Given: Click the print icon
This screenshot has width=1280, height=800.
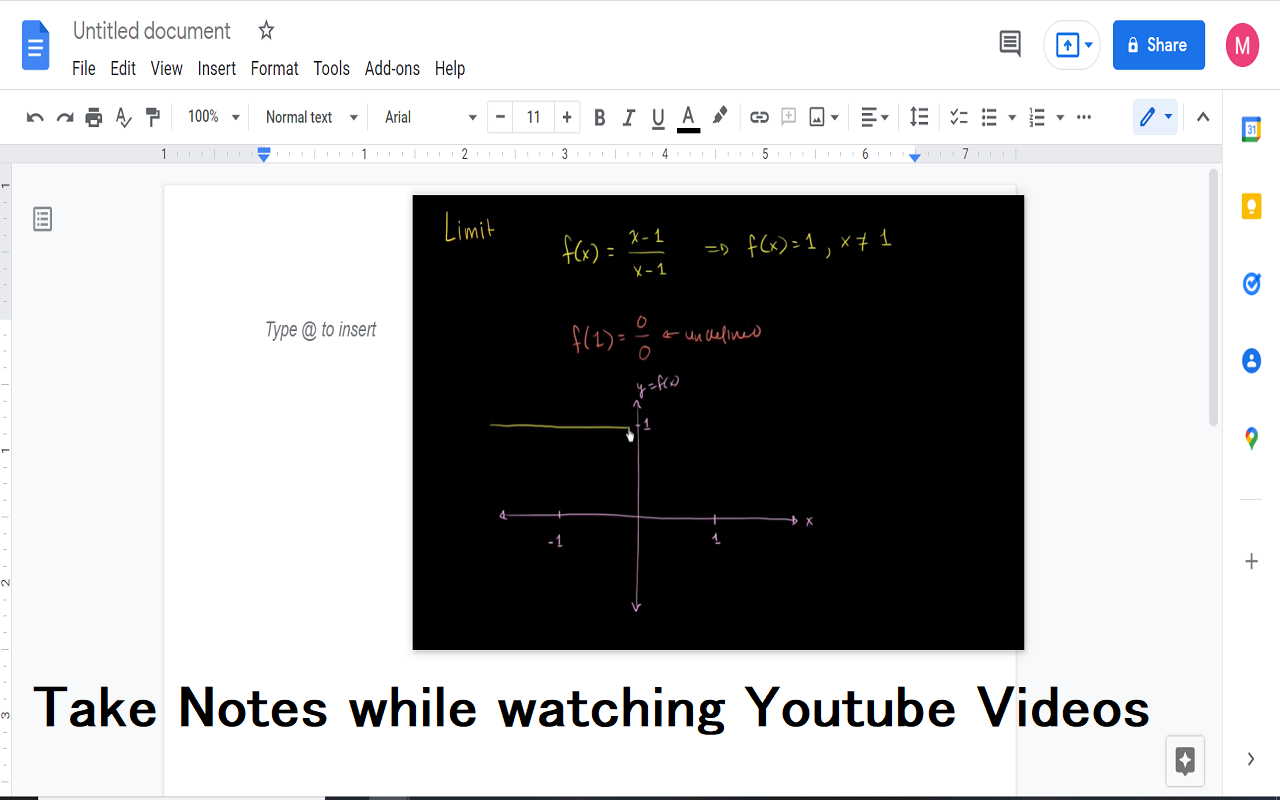Looking at the screenshot, I should pyautogui.click(x=94, y=117).
